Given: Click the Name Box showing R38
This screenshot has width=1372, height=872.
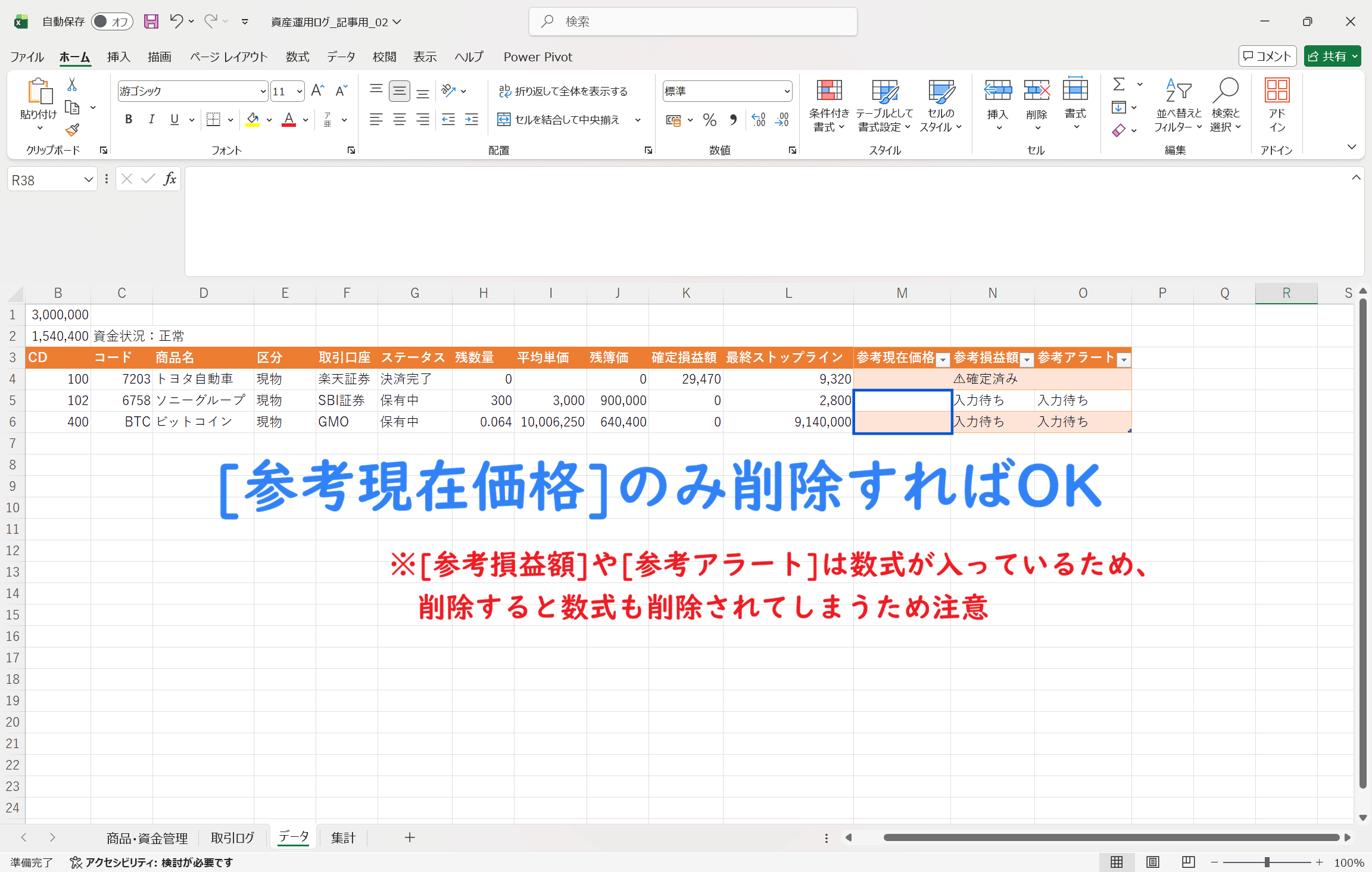Looking at the screenshot, I should 45,180.
